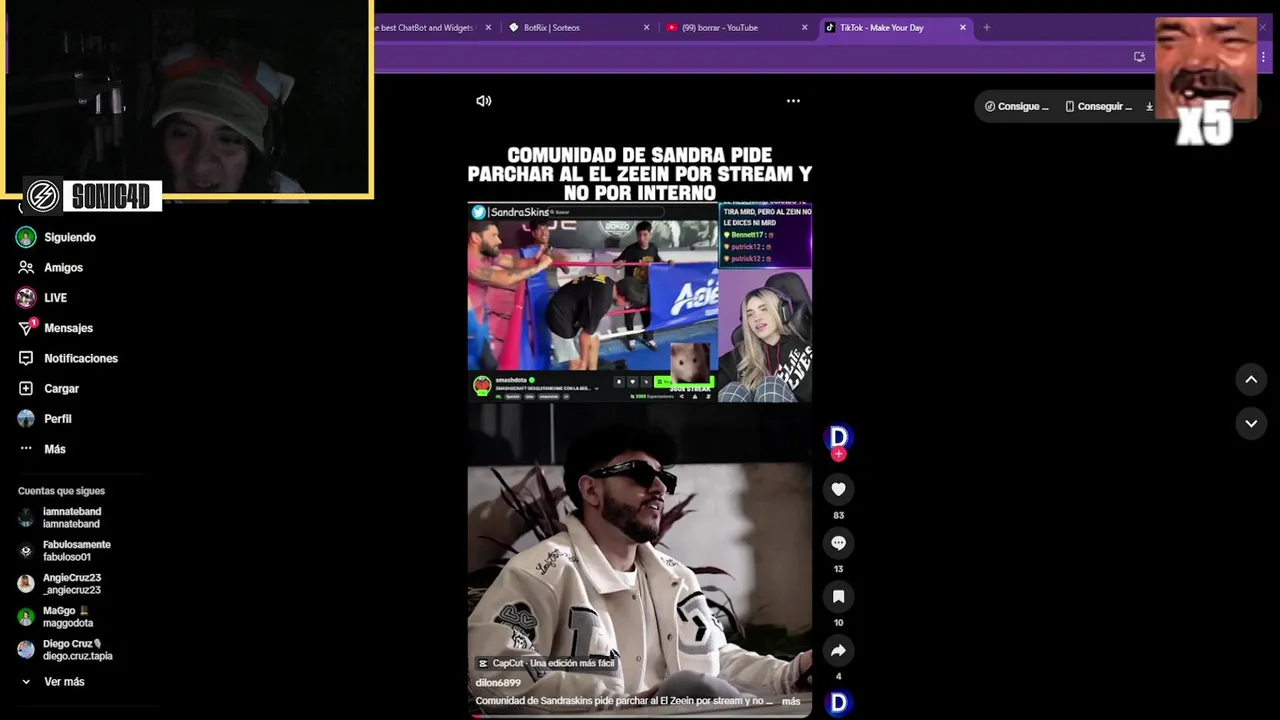Click the Conseguir app button

click(1098, 106)
